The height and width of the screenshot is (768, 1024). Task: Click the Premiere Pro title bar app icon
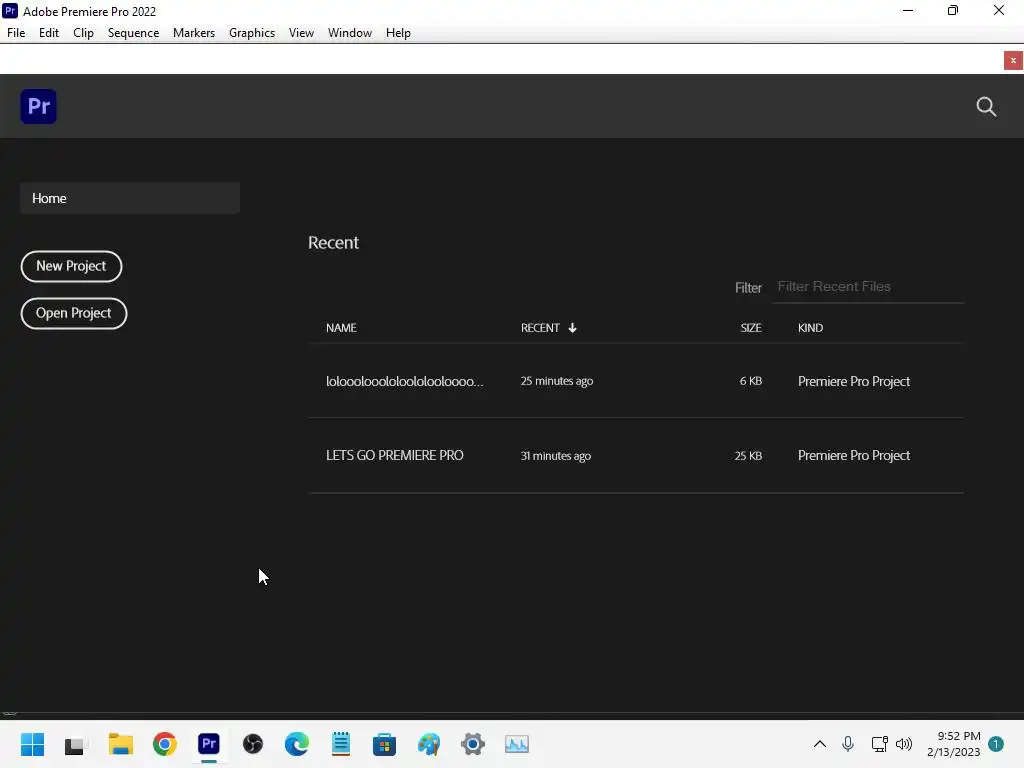(10, 11)
